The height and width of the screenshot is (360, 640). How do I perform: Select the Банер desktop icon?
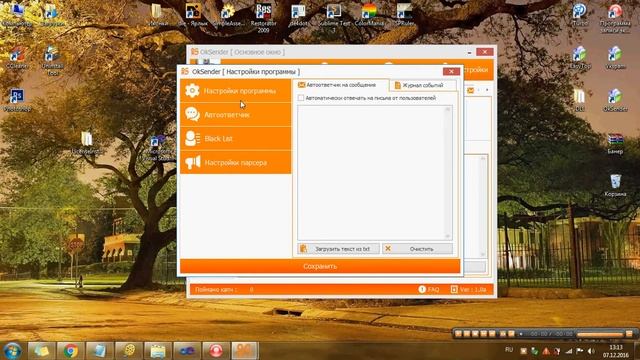(615, 143)
